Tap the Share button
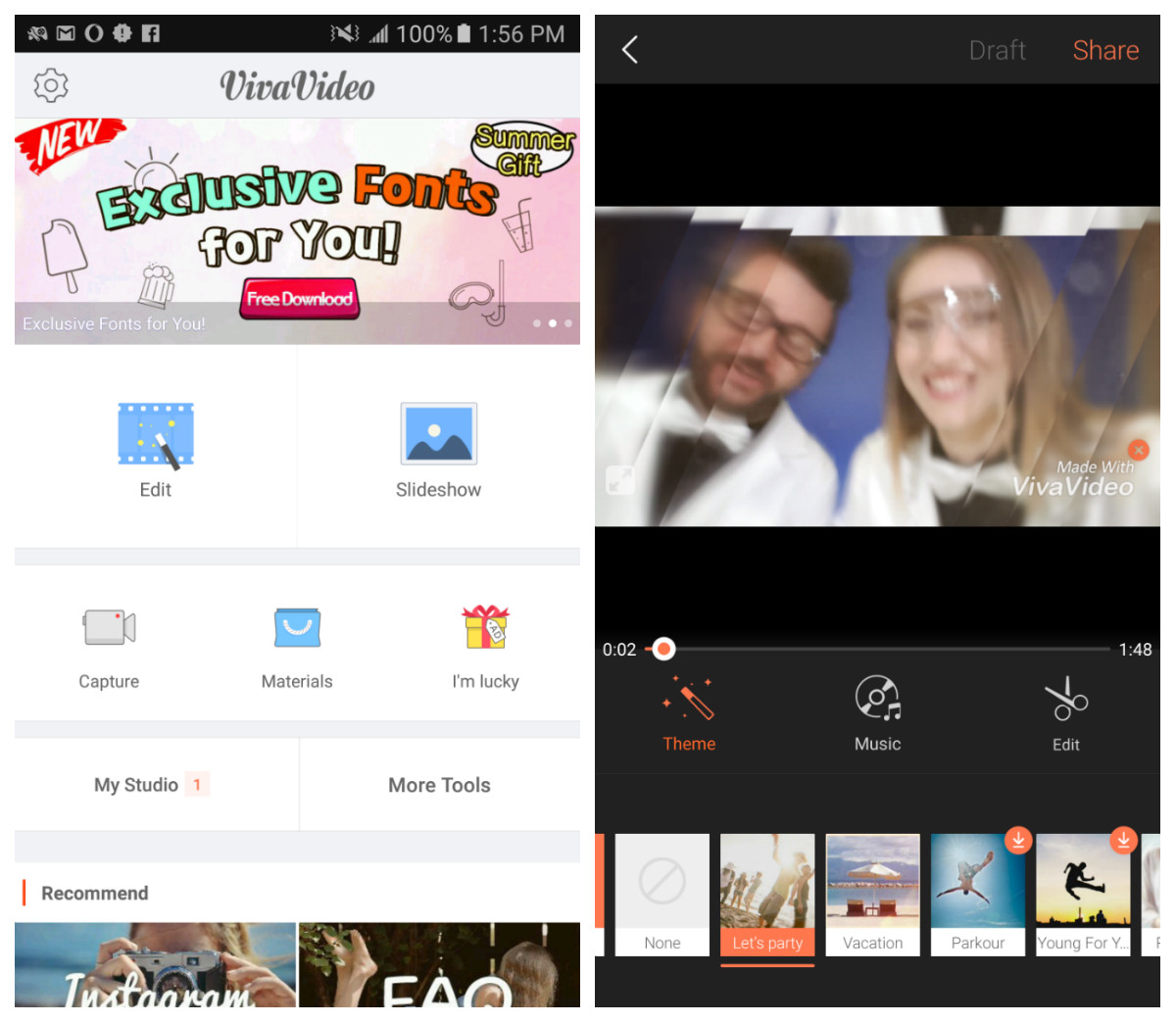 [1105, 50]
